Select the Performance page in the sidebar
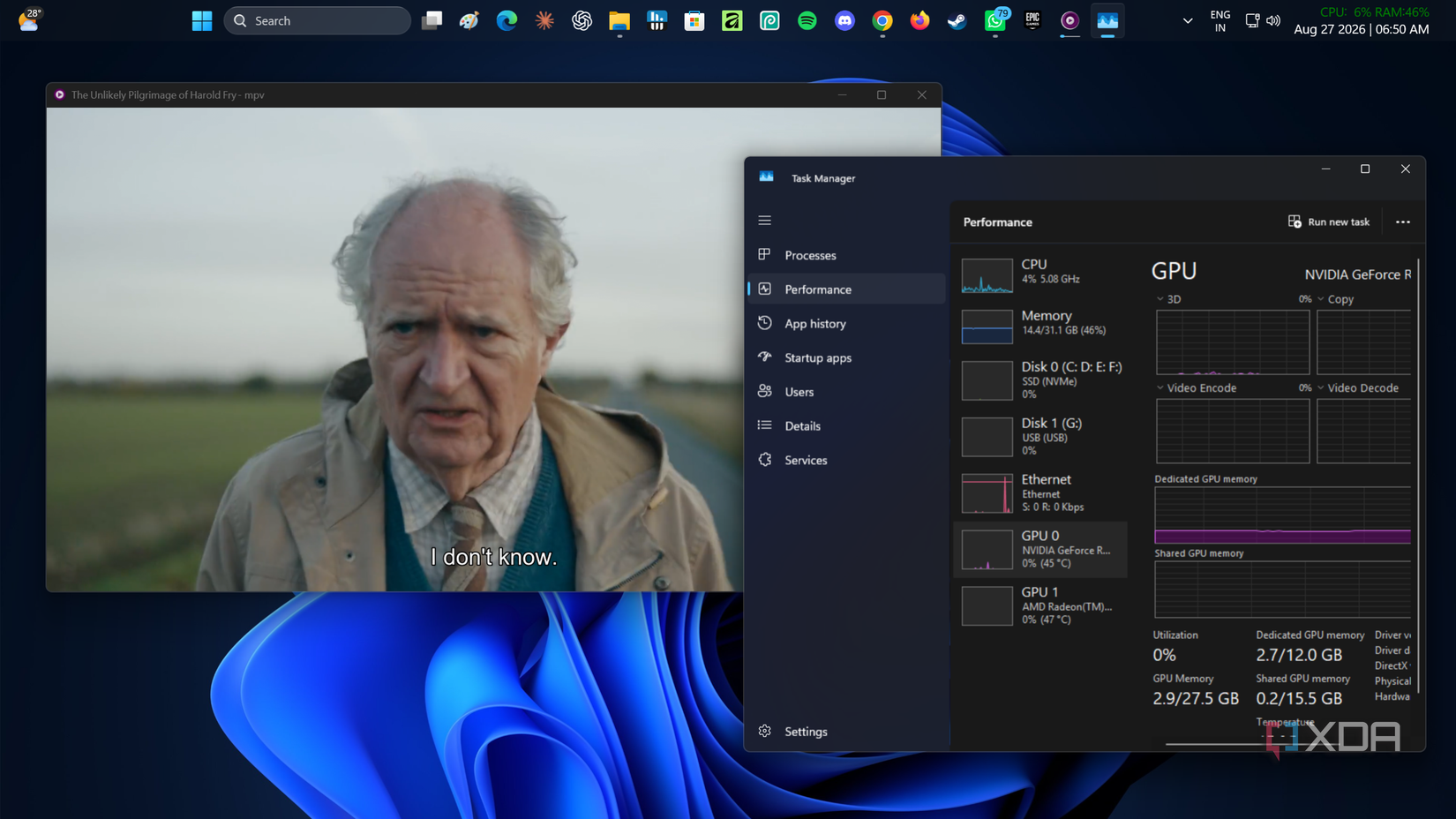This screenshot has height=819, width=1456. pos(846,289)
